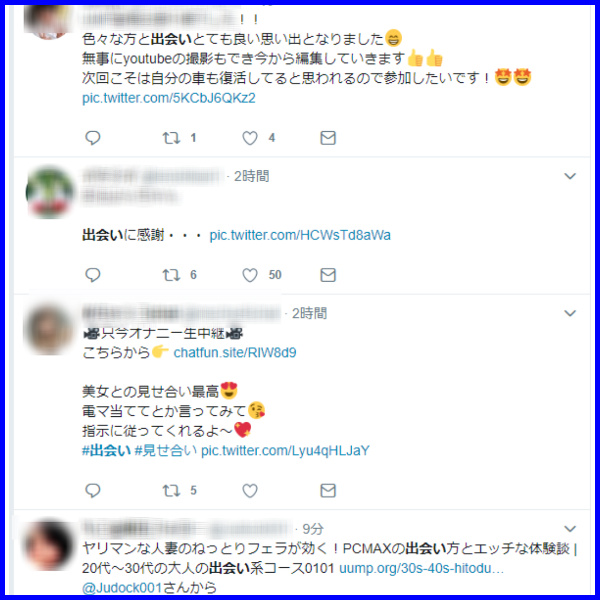Reply to the youtube tweet
Viewport: 600px width, 600px height.
pyautogui.click(x=93, y=138)
